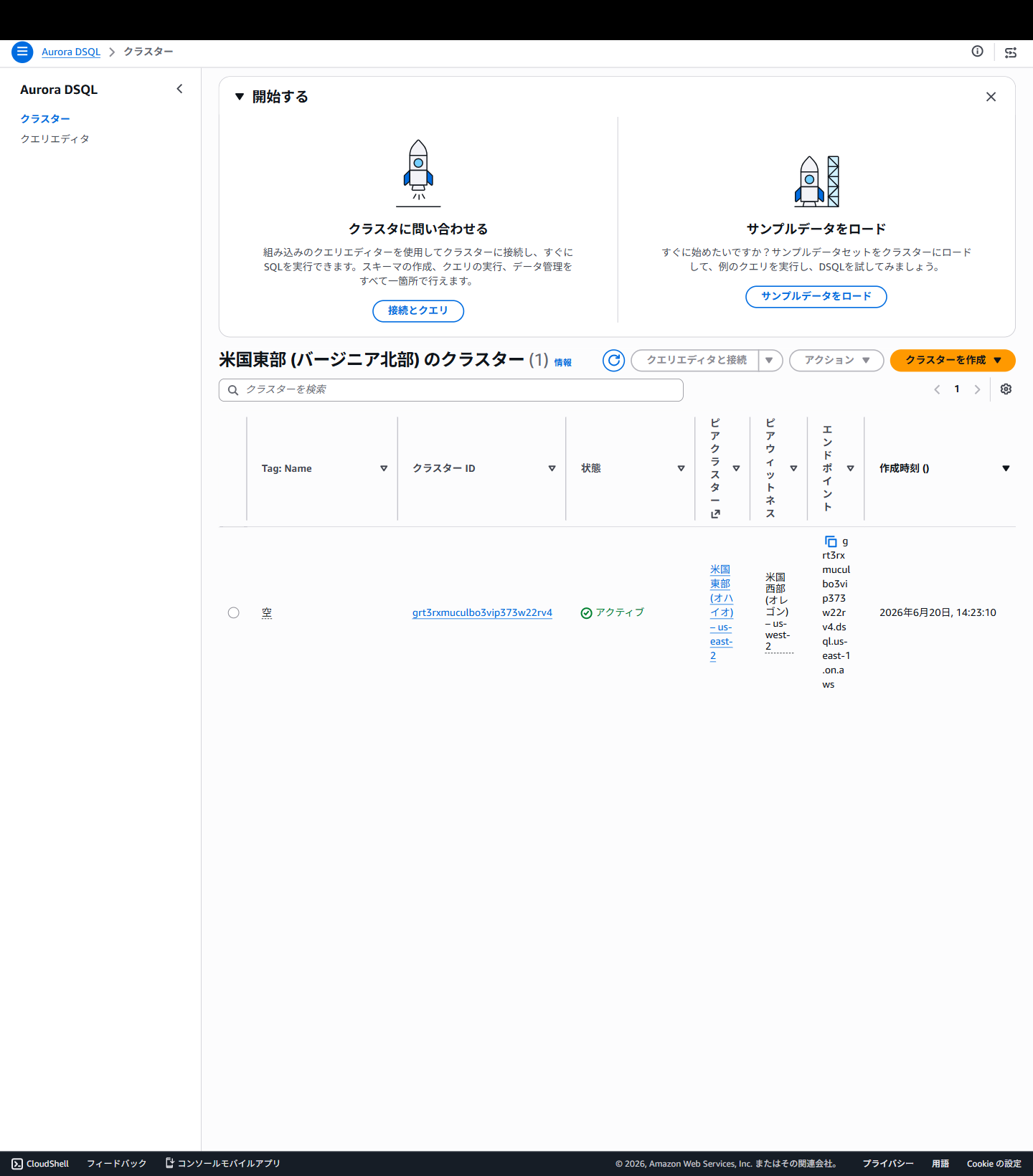Open the アクション dropdown
The height and width of the screenshot is (1176, 1033).
pyautogui.click(x=836, y=360)
